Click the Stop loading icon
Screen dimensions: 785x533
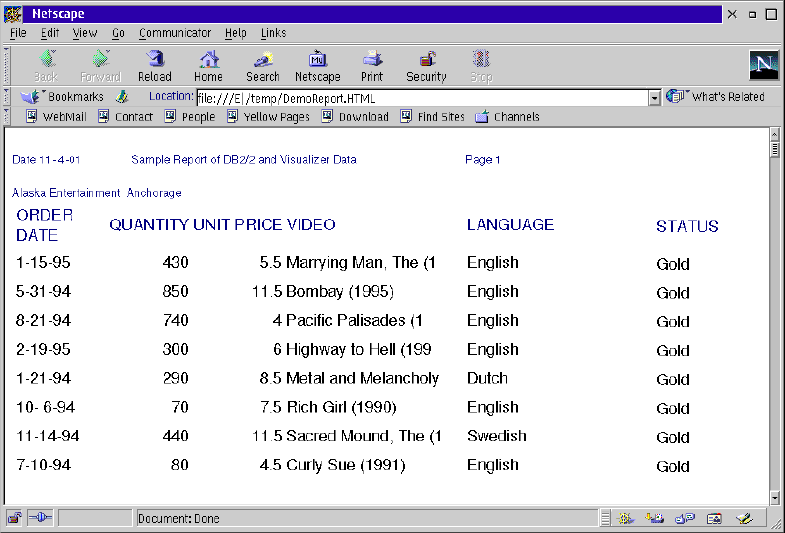pyautogui.click(x=481, y=66)
